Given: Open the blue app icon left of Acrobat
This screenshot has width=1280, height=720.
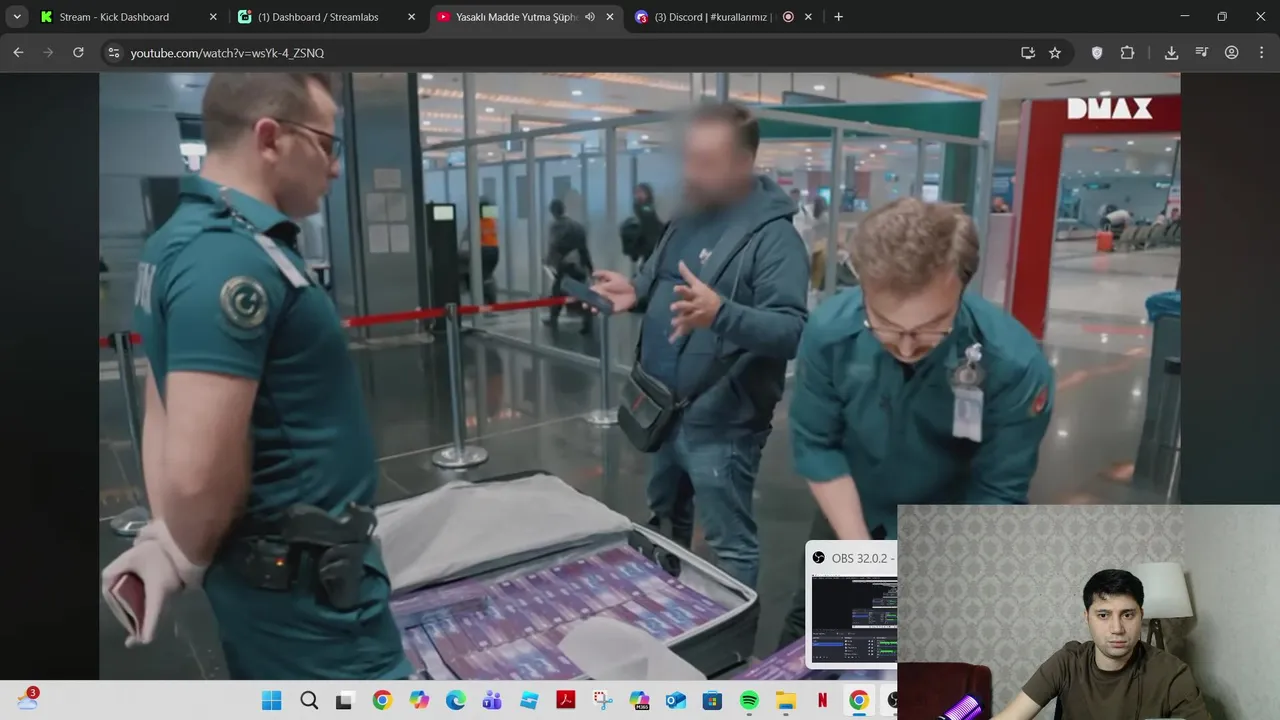Looking at the screenshot, I should pyautogui.click(x=529, y=701).
